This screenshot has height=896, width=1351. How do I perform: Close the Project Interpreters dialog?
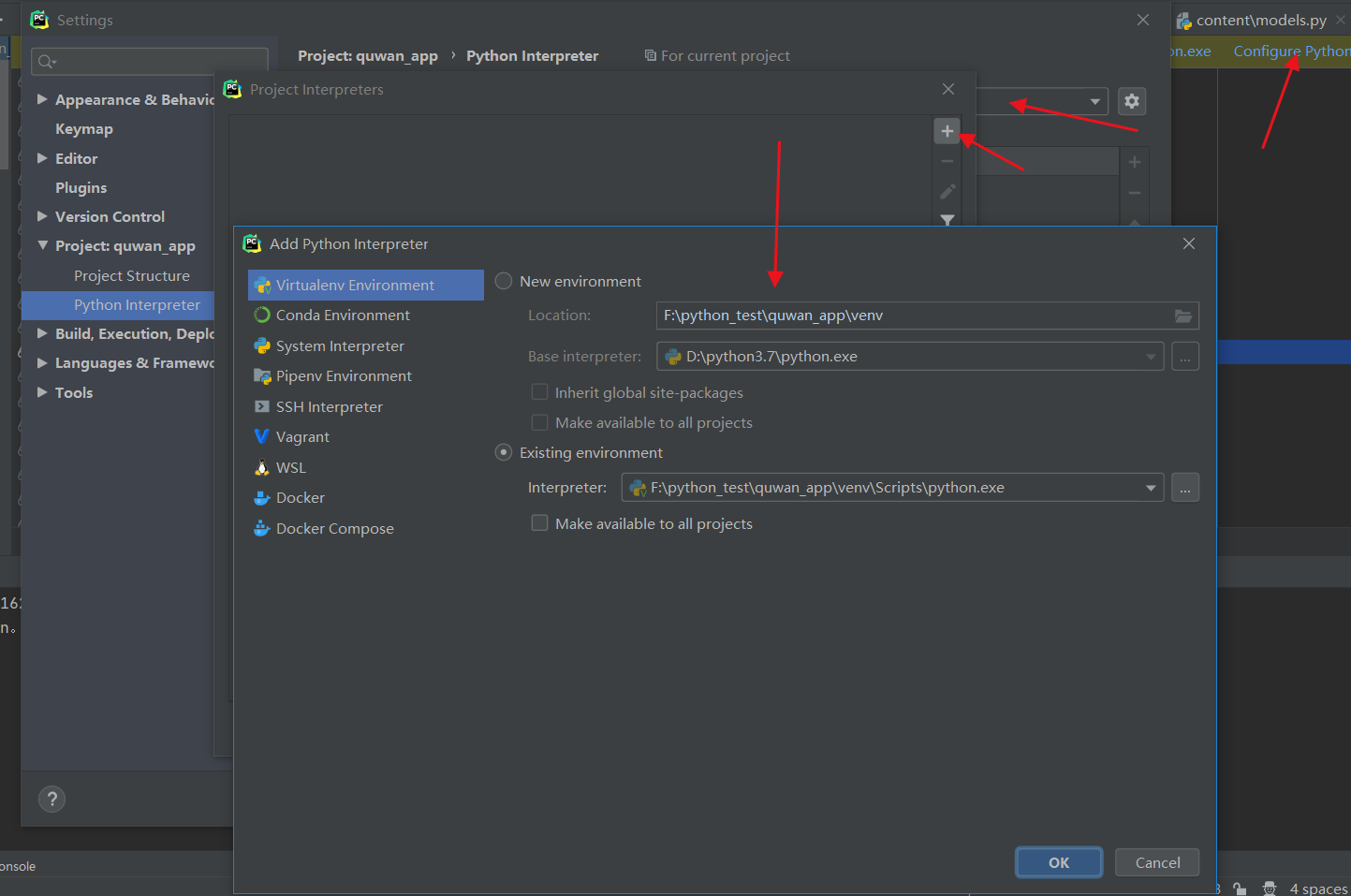948,89
